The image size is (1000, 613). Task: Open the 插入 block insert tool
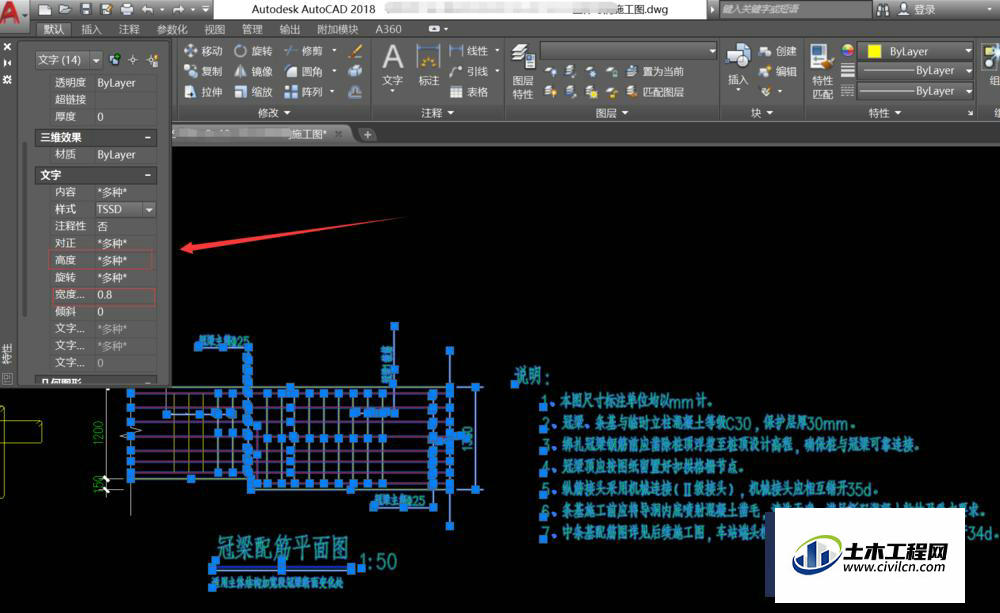(x=738, y=66)
